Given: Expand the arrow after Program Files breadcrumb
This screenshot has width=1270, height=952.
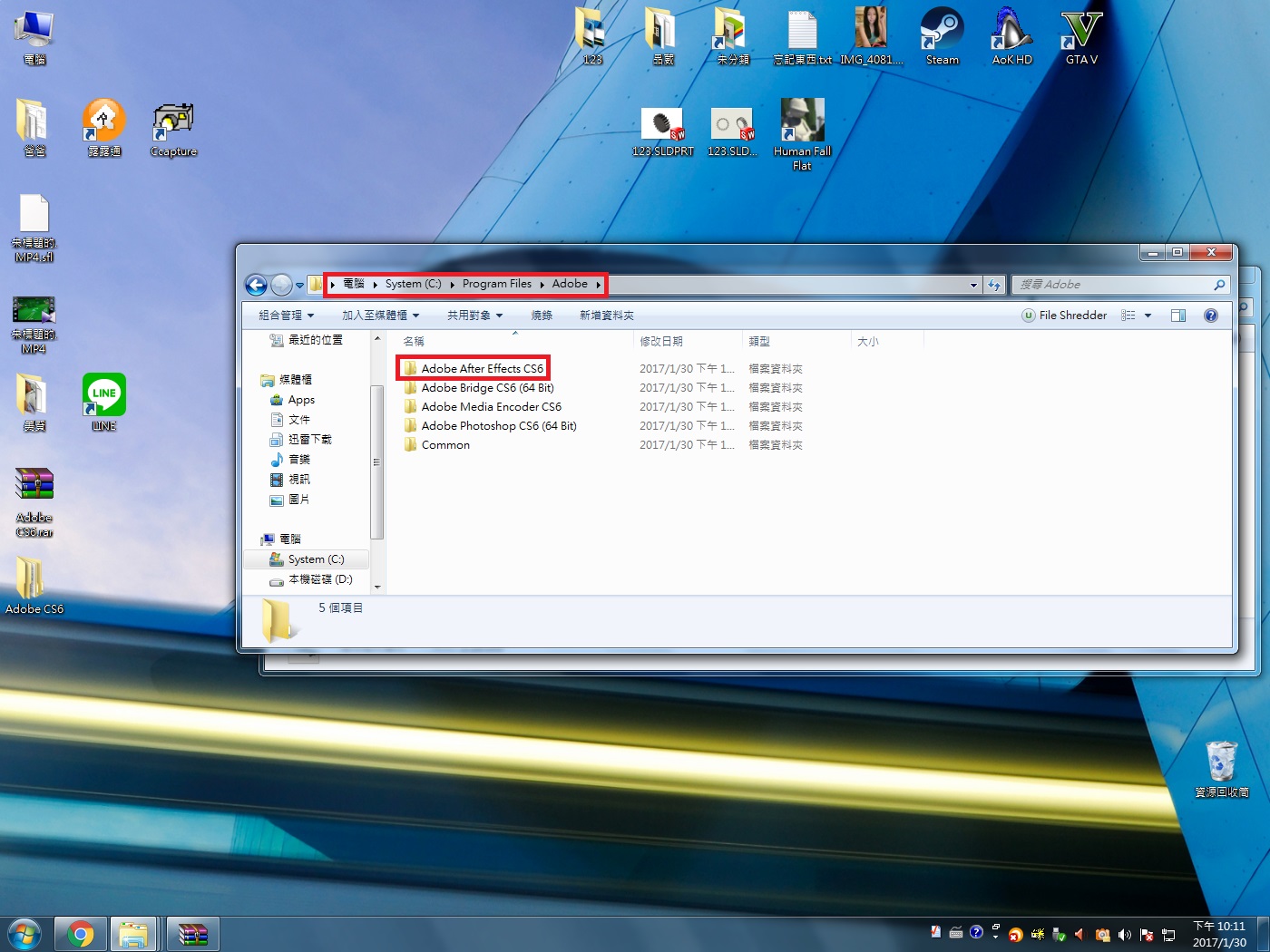Looking at the screenshot, I should pos(542,285).
